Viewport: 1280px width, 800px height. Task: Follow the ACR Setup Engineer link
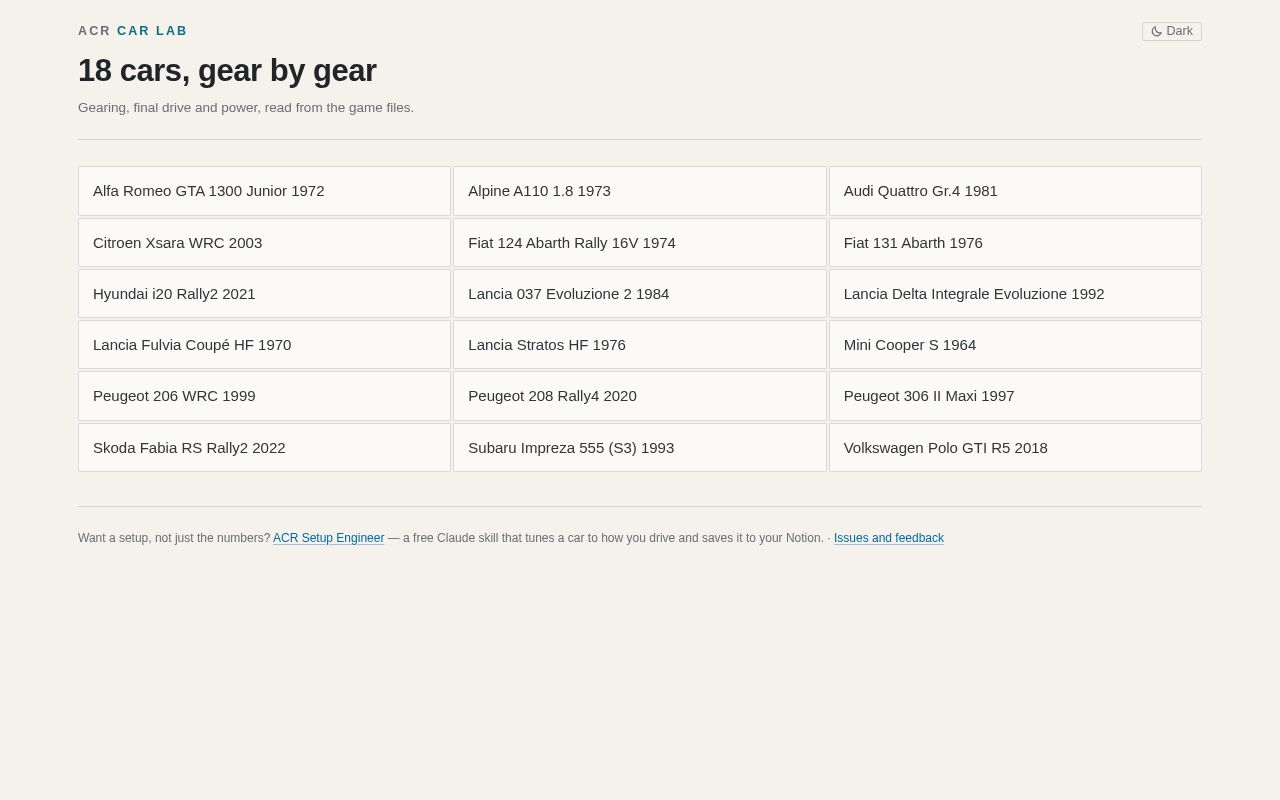[x=329, y=538]
